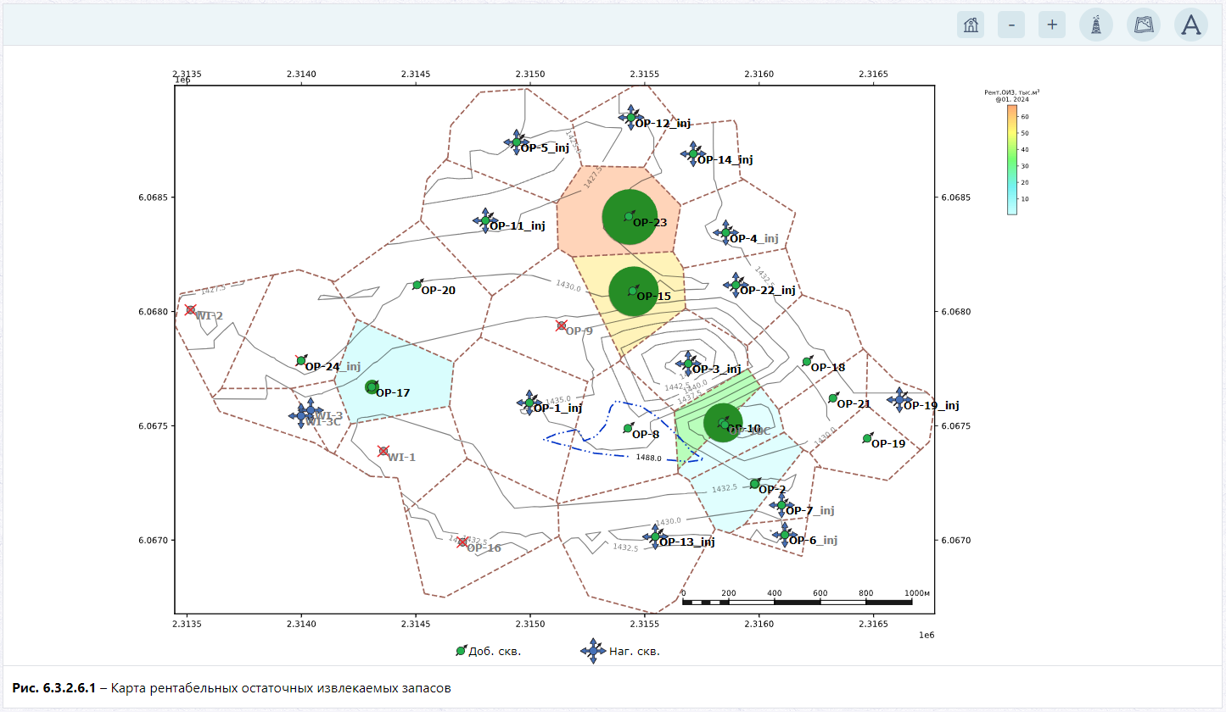Click the OP-12_inj injection well symbol
Viewport: 1226px width, 712px height.
point(630,117)
